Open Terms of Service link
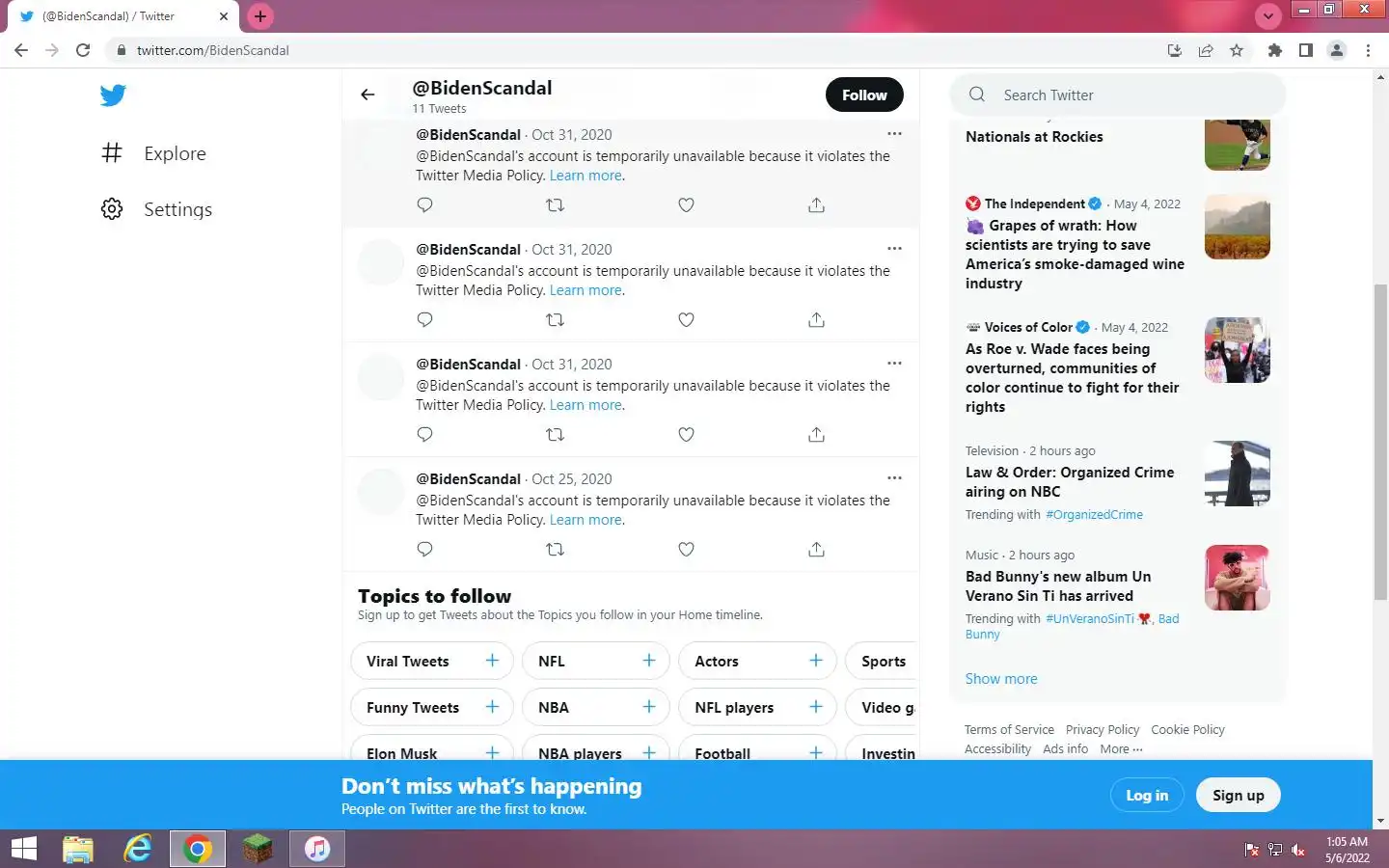This screenshot has width=1389, height=868. click(x=1009, y=730)
